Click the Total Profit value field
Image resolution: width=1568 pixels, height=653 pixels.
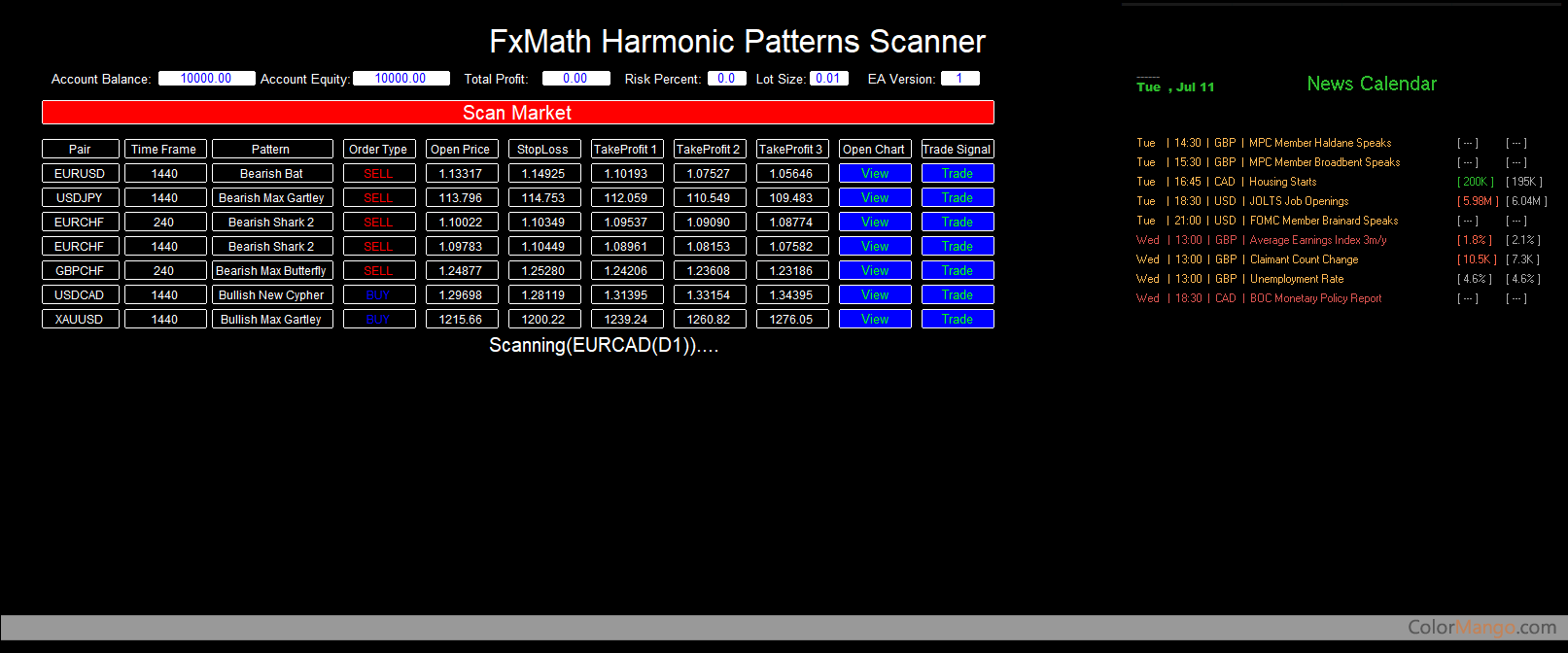[x=575, y=79]
